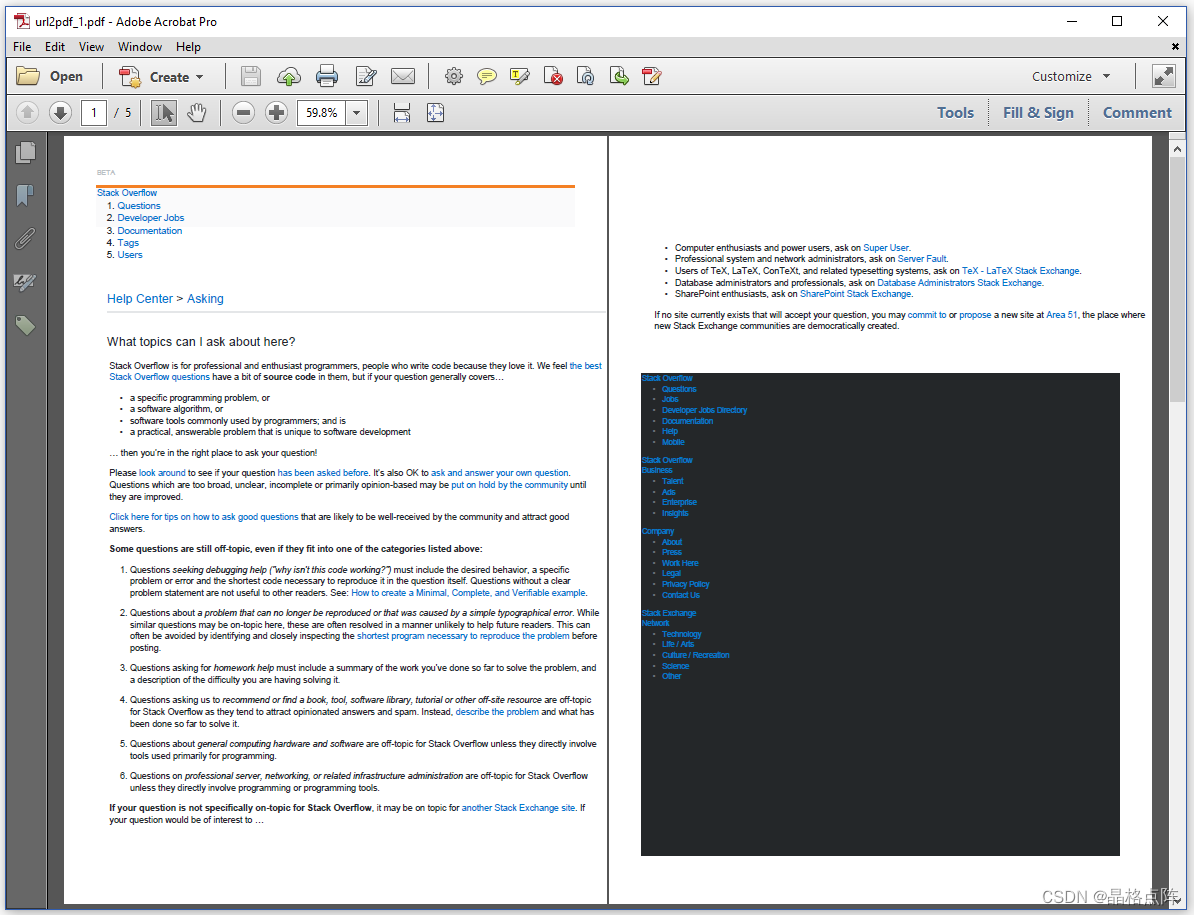Click the page number input field
1194x915 pixels.
coord(94,113)
